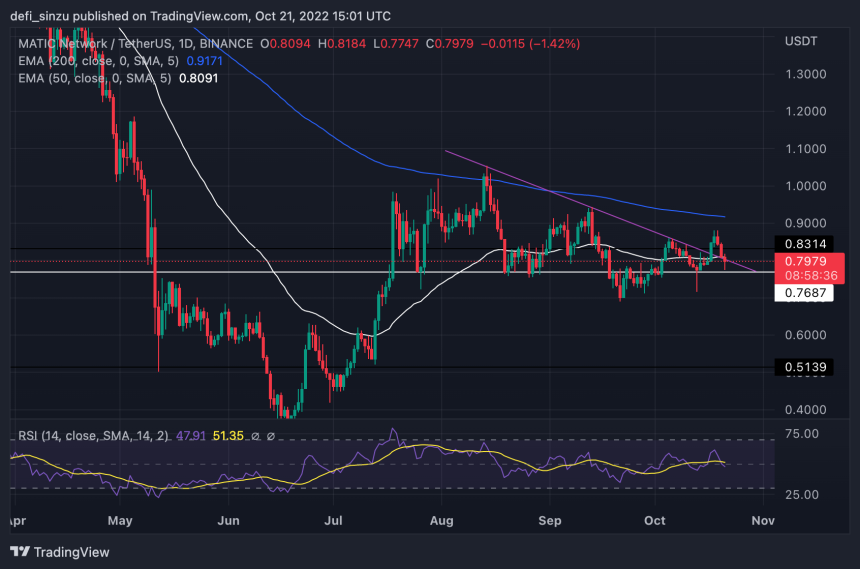Click the 0.9000 price axis tick
The image size is (860, 569).
pos(805,223)
